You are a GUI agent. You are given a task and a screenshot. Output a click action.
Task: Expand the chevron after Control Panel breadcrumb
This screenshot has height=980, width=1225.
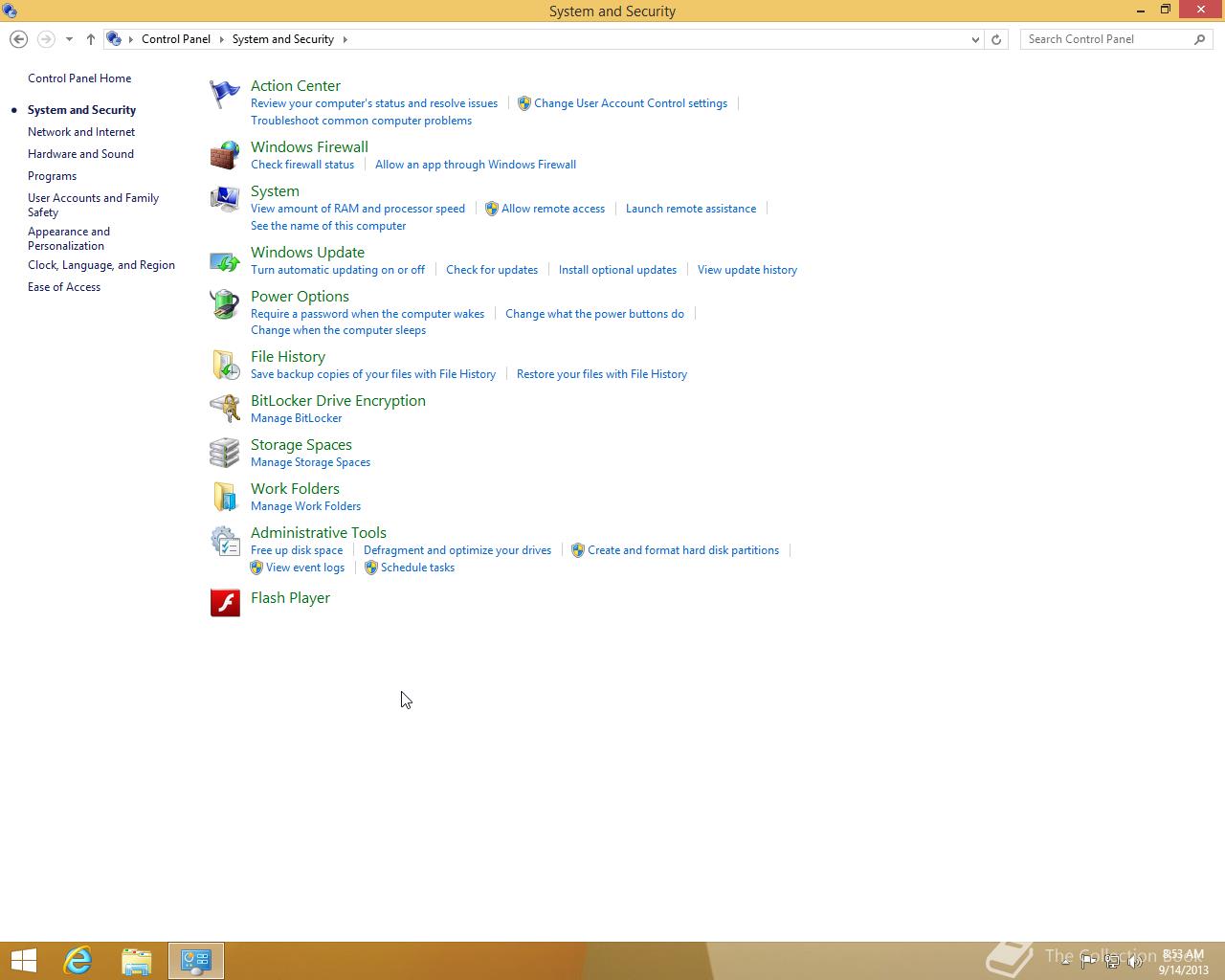pos(221,39)
